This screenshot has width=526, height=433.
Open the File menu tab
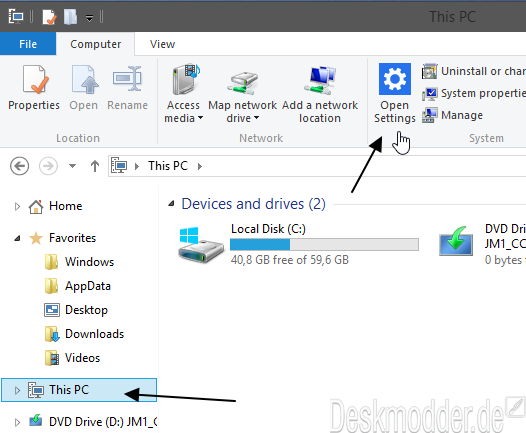(x=28, y=44)
